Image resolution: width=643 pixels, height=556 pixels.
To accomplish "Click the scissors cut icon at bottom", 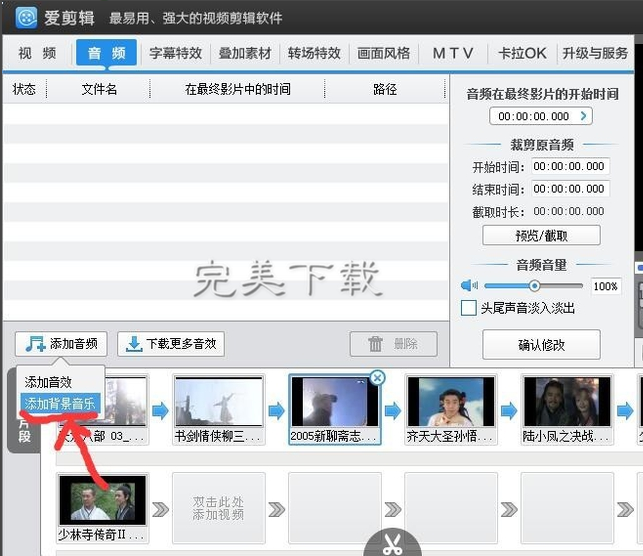I will point(392,544).
